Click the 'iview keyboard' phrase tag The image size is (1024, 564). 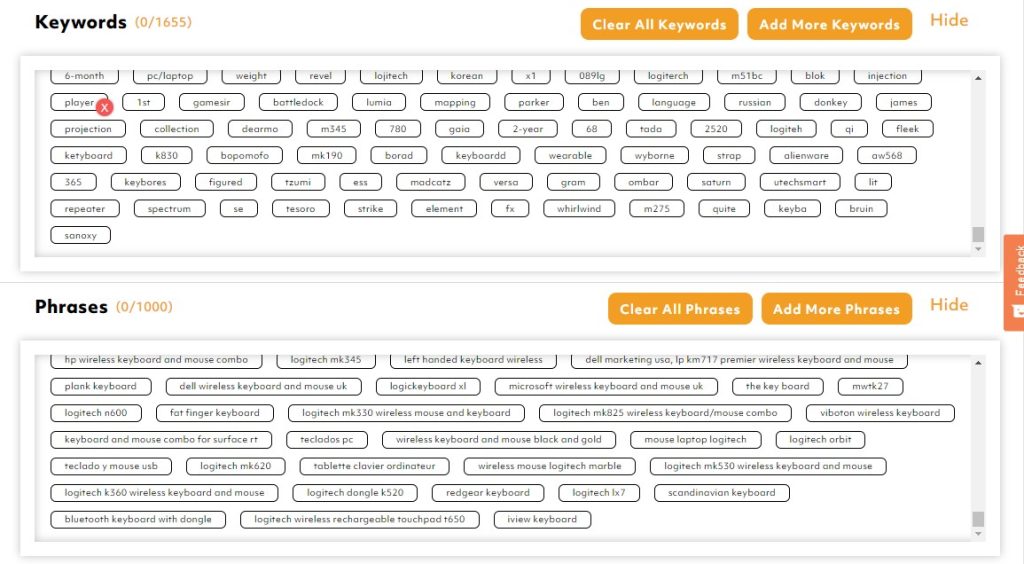click(541, 519)
